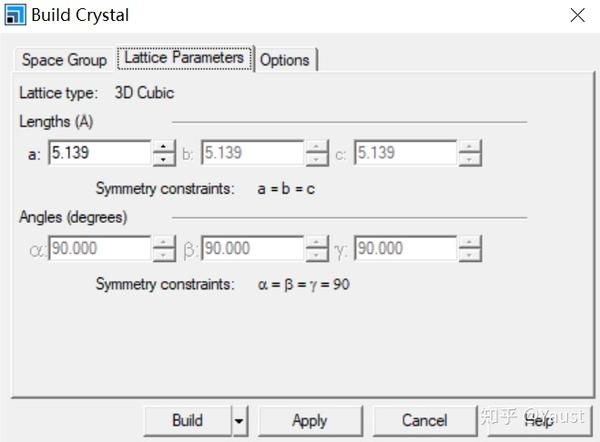Click into the length a input field
Viewport: 600px width, 442px height.
click(x=98, y=153)
